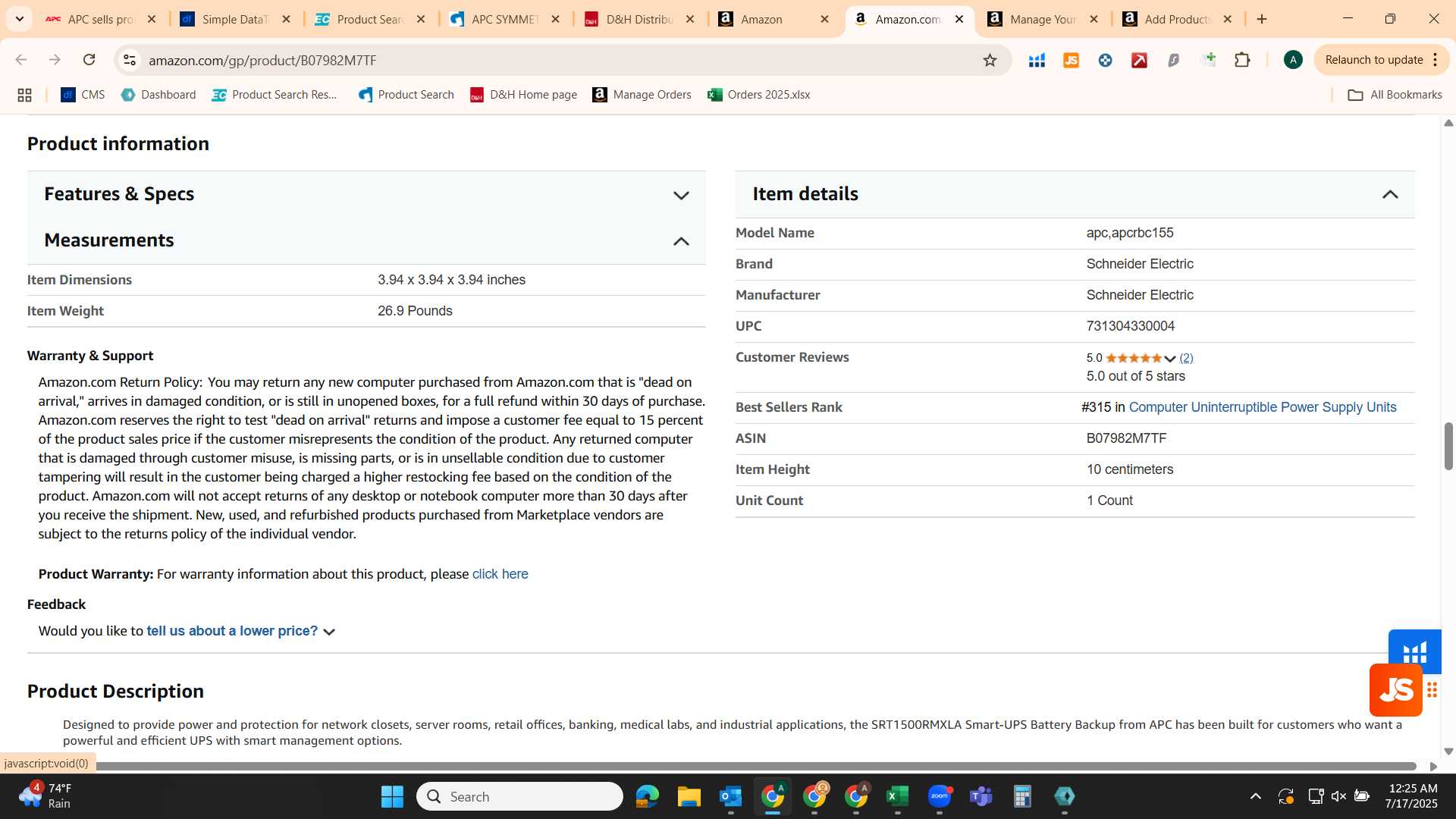
Task: Reload the Amazon product page
Action: click(x=89, y=60)
